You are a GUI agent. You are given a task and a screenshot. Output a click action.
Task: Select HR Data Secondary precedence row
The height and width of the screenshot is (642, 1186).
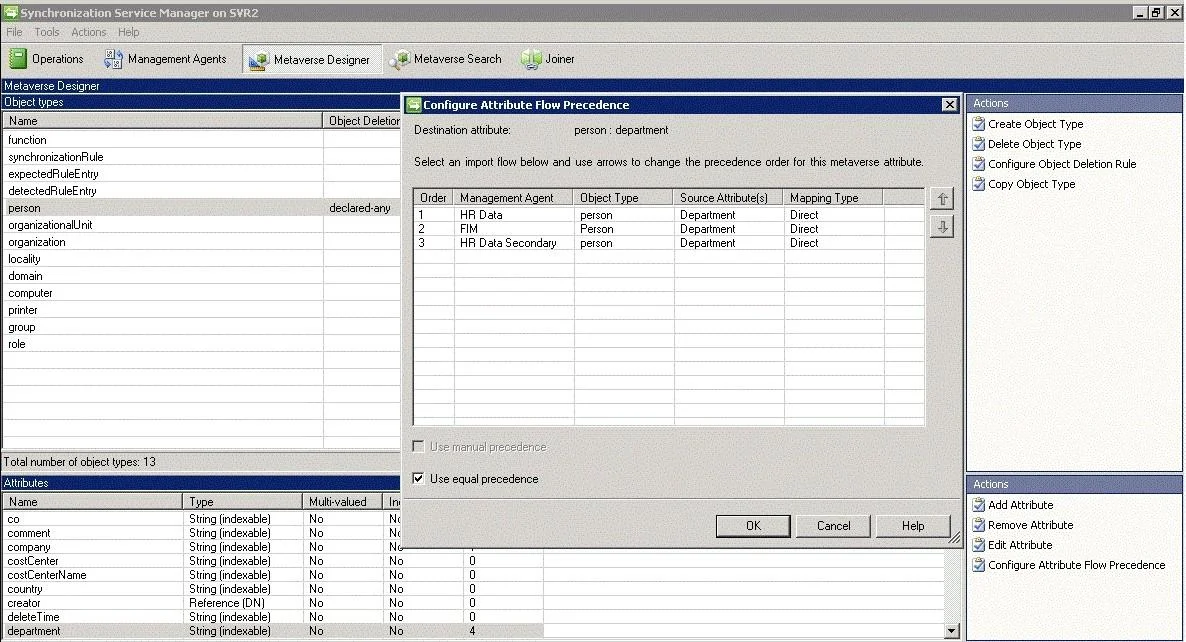coord(669,243)
